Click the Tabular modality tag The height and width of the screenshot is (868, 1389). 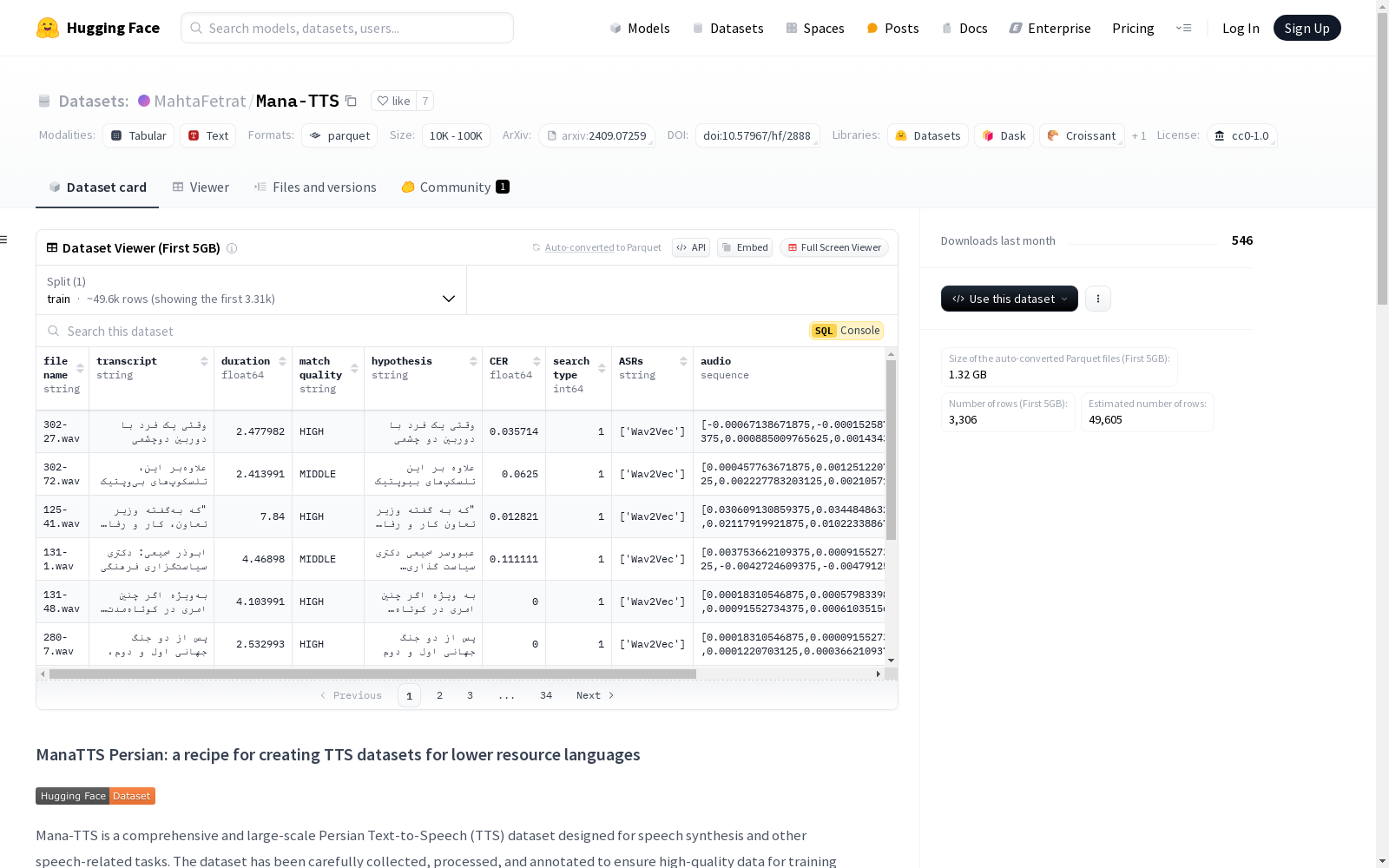[139, 135]
